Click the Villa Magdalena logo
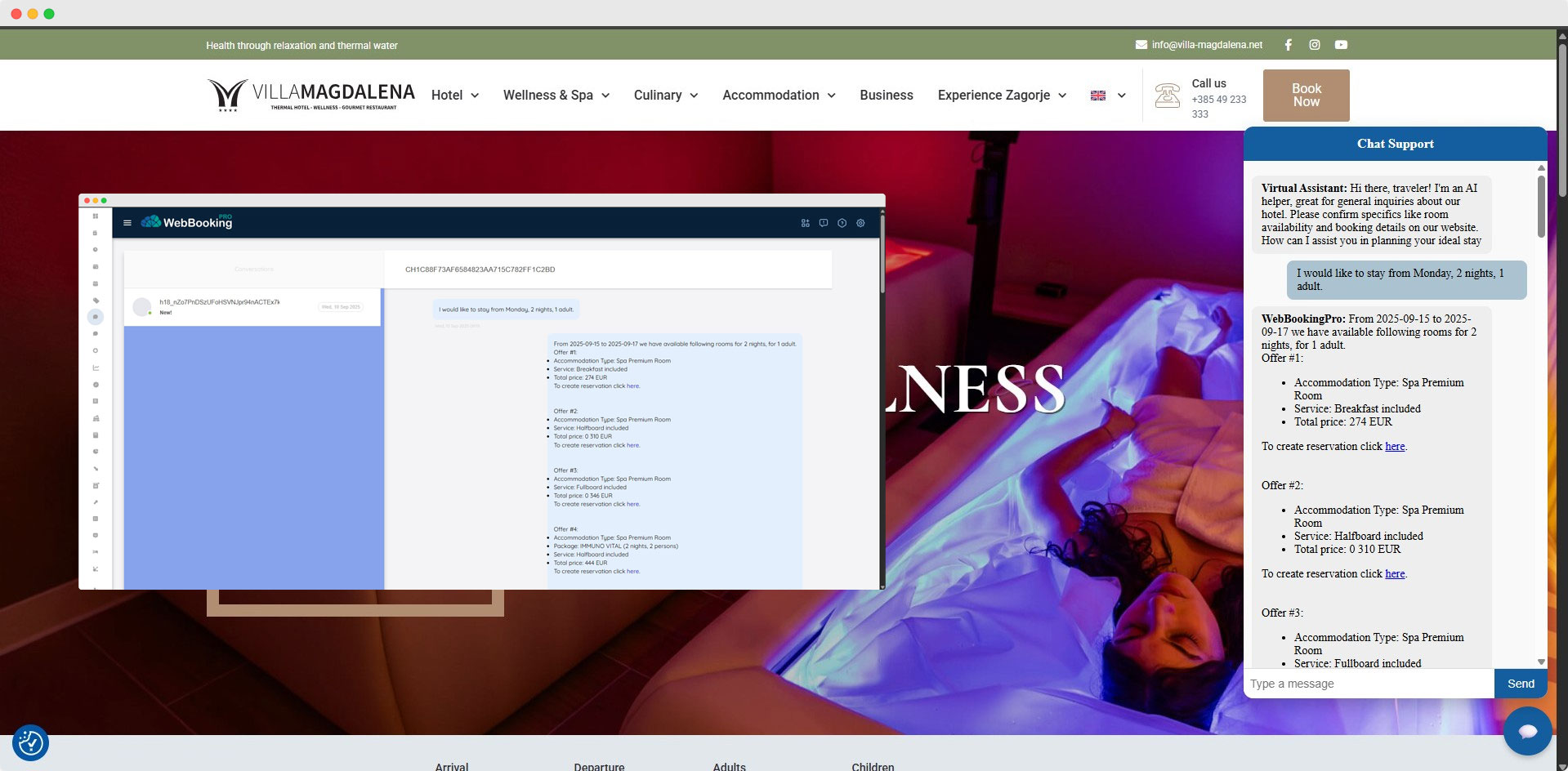Screen dimensions: 1568x771 click(x=310, y=95)
